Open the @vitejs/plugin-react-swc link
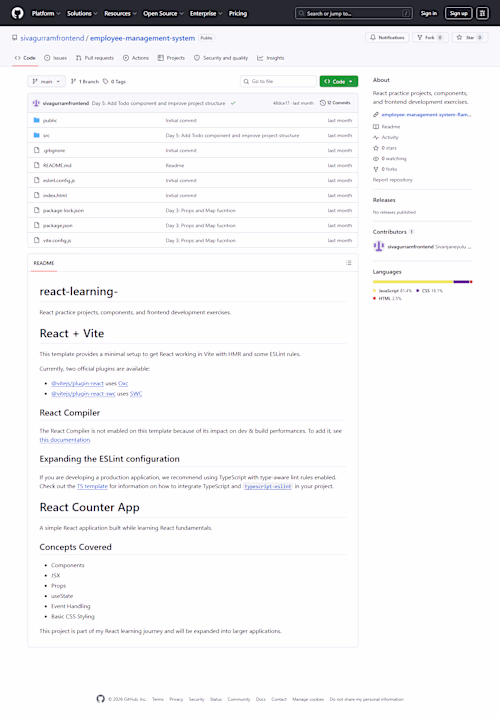 point(83,394)
